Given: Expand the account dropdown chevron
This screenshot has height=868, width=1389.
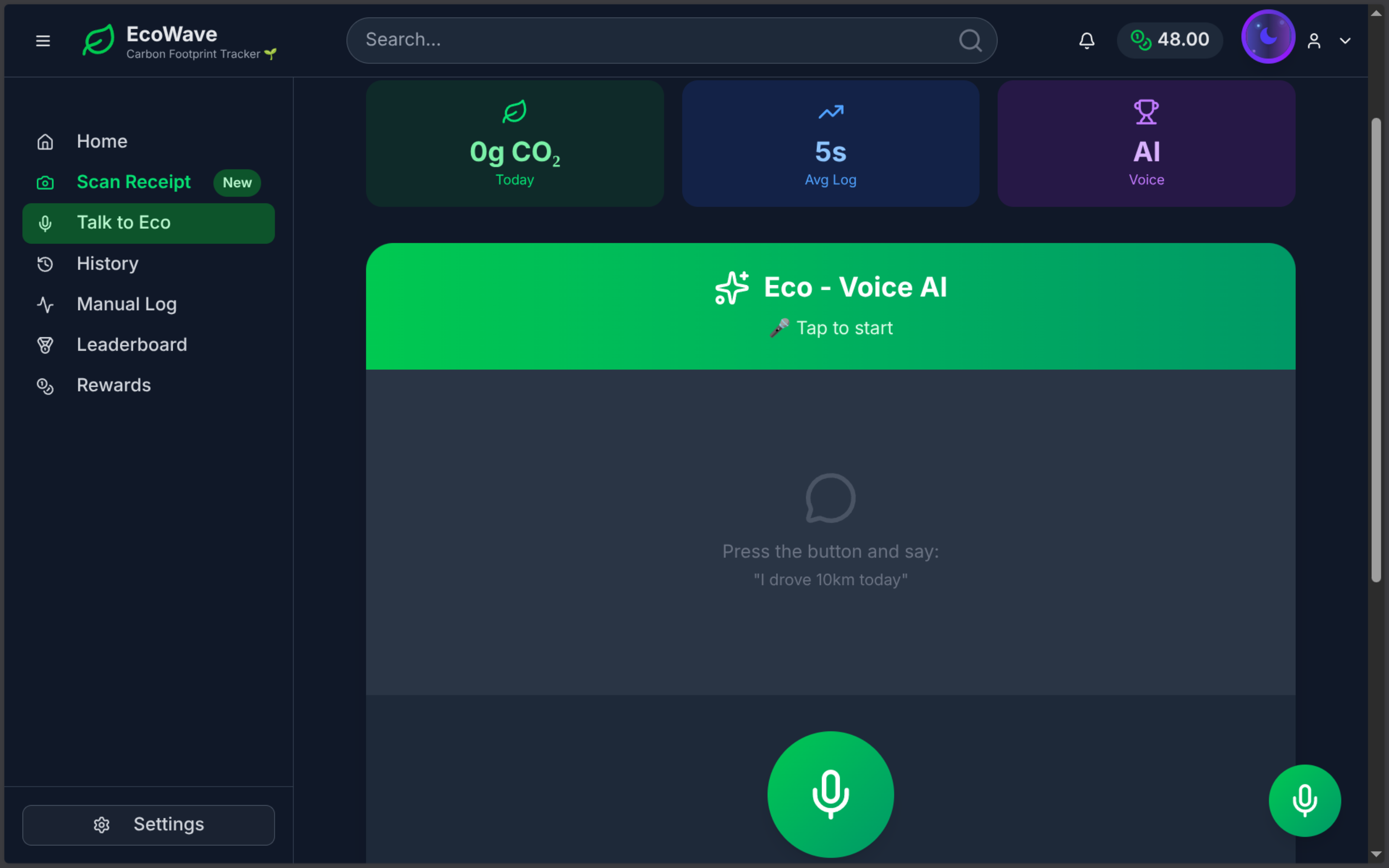Looking at the screenshot, I should [1345, 41].
